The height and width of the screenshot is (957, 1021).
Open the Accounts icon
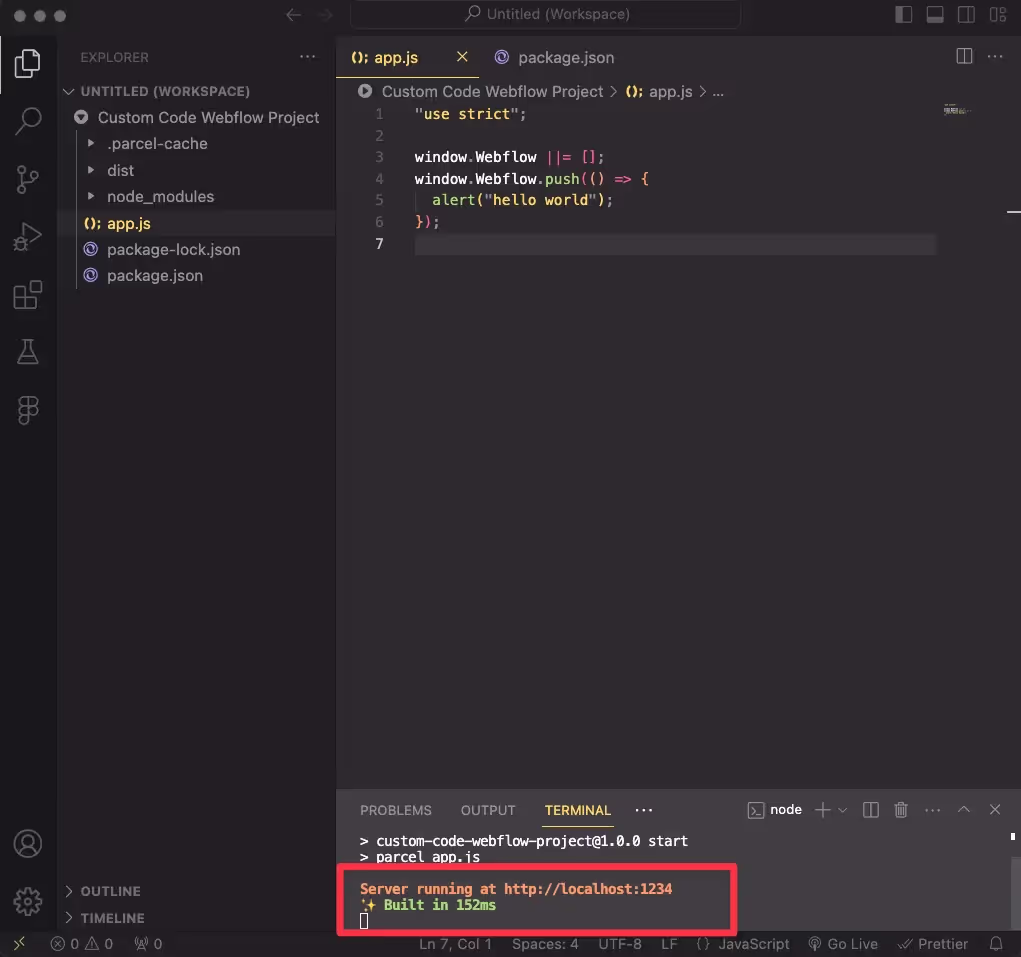coord(27,844)
